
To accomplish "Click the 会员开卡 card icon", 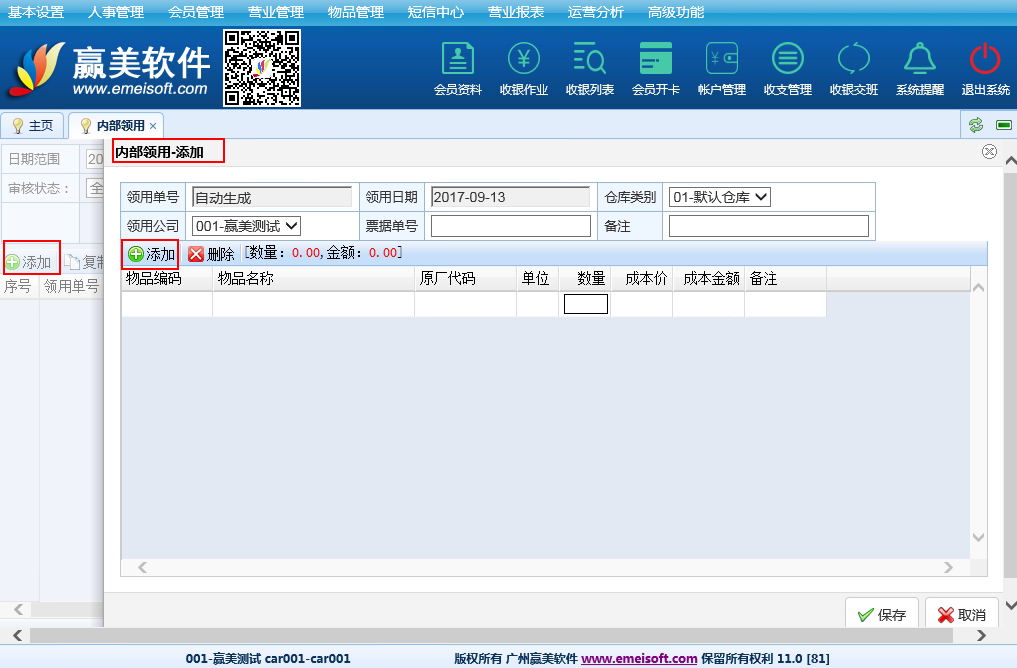I will coord(655,60).
